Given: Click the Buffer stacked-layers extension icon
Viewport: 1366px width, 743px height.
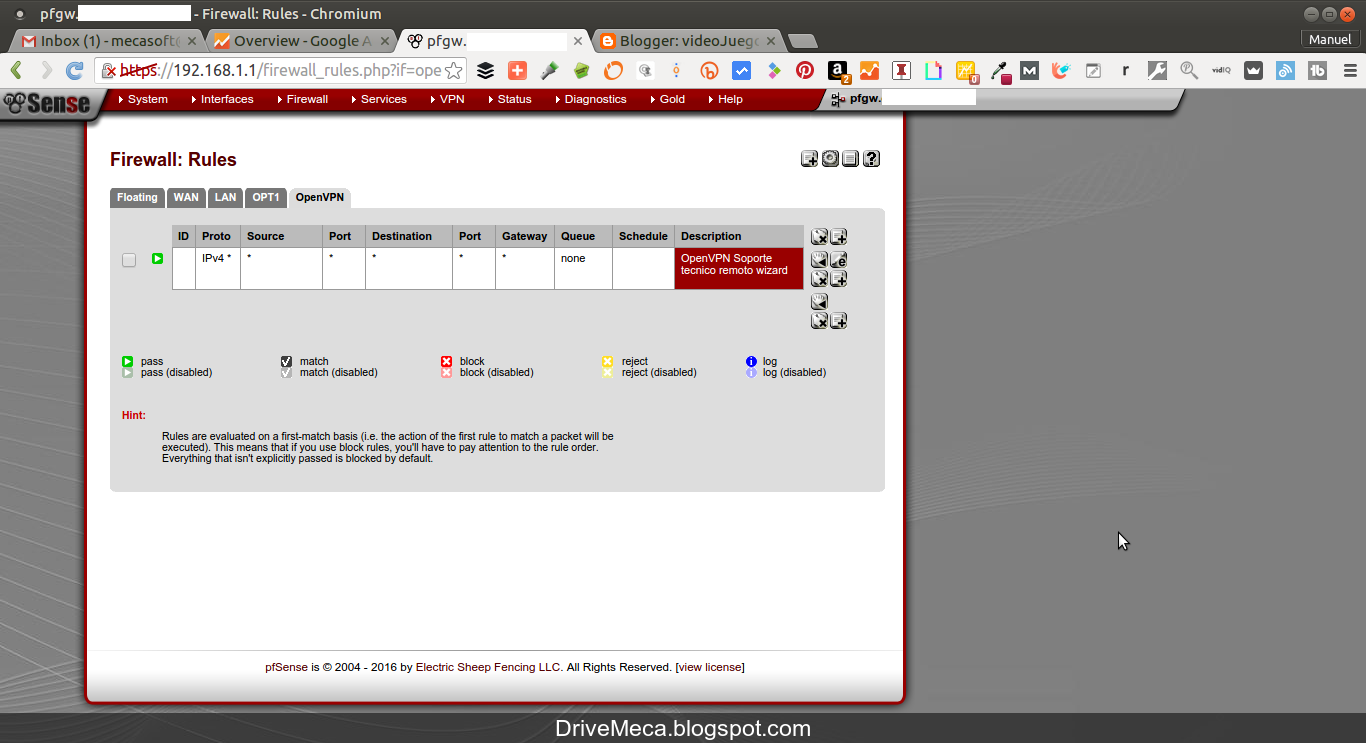Looking at the screenshot, I should pyautogui.click(x=485, y=70).
